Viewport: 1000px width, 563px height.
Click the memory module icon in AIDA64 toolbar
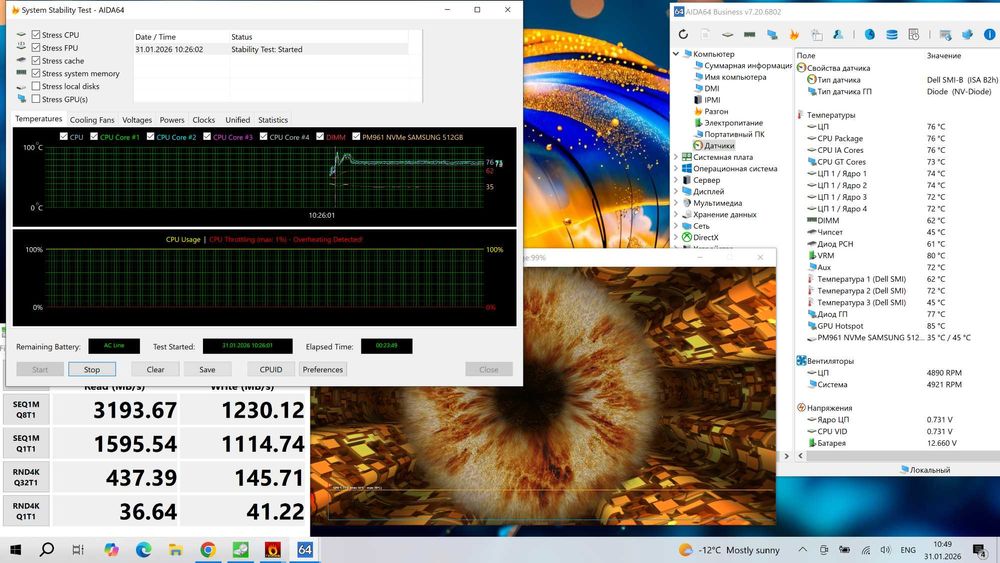tap(749, 34)
